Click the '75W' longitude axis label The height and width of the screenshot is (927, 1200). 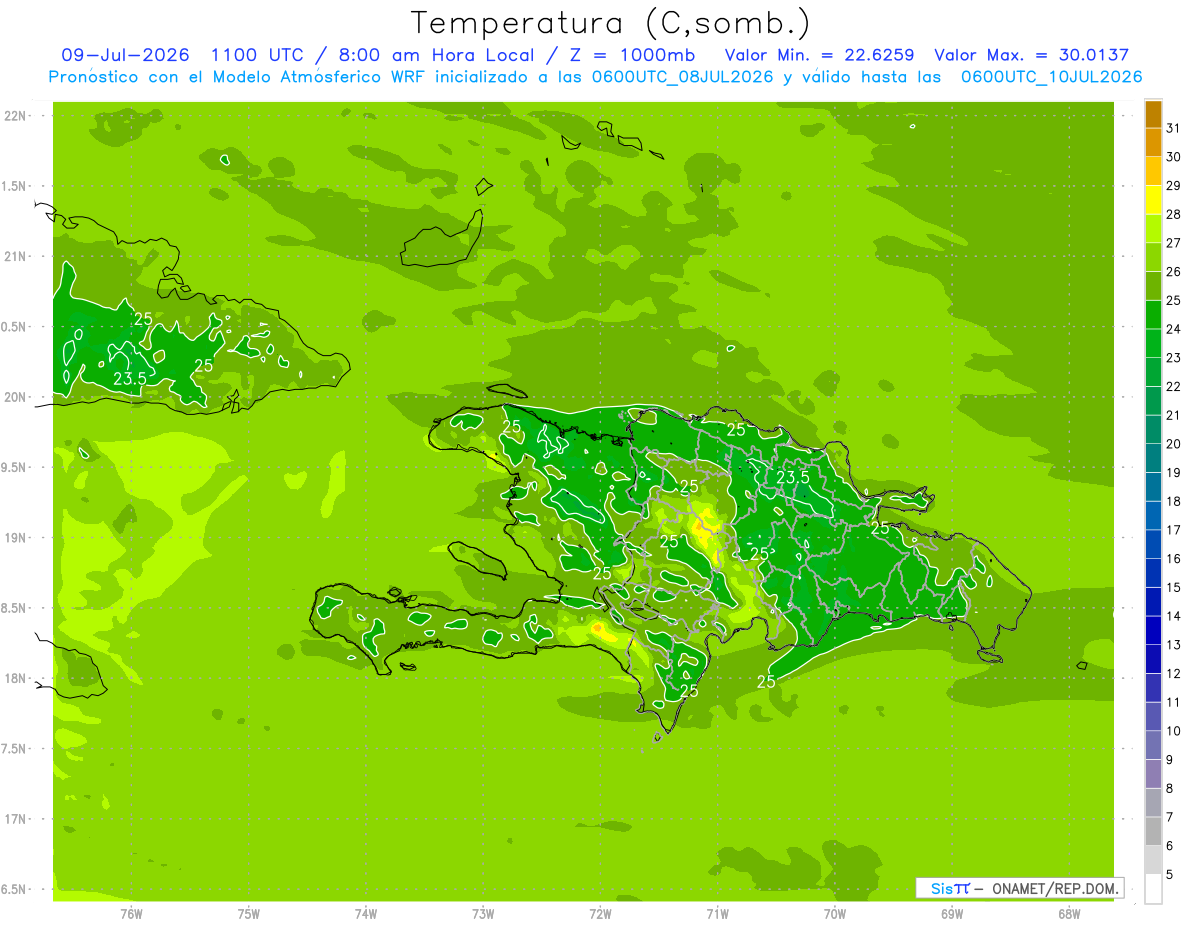tap(249, 914)
